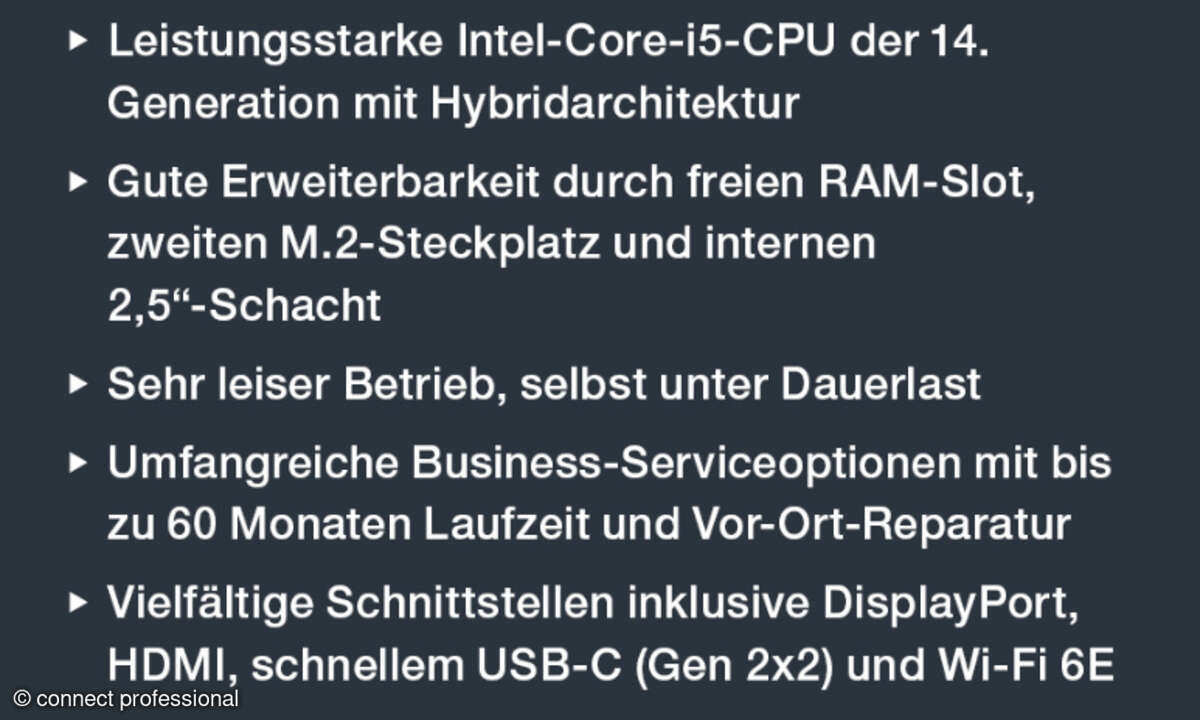The height and width of the screenshot is (720, 1200).
Task: Click the word Dauerlast
Action: click(x=878, y=384)
